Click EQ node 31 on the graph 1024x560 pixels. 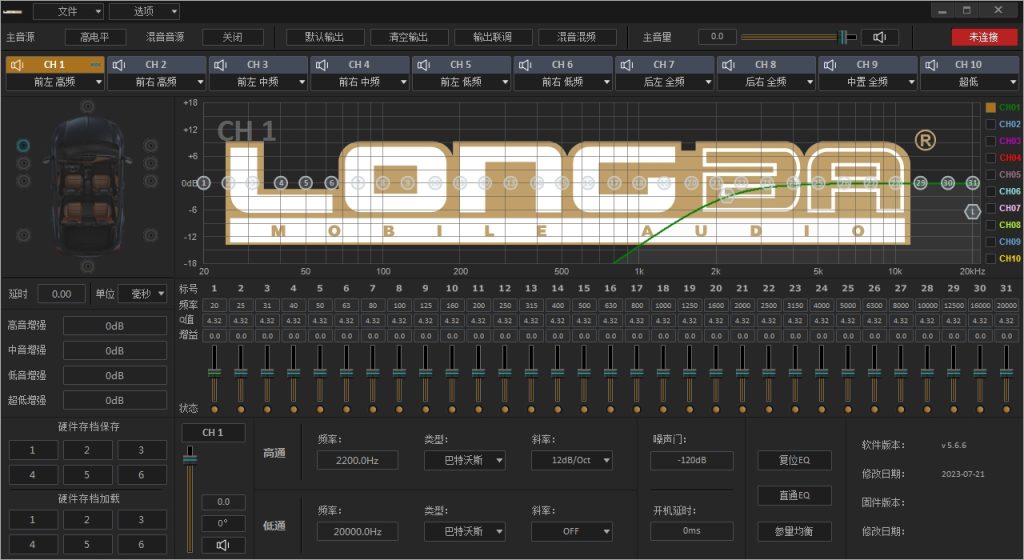(x=972, y=183)
